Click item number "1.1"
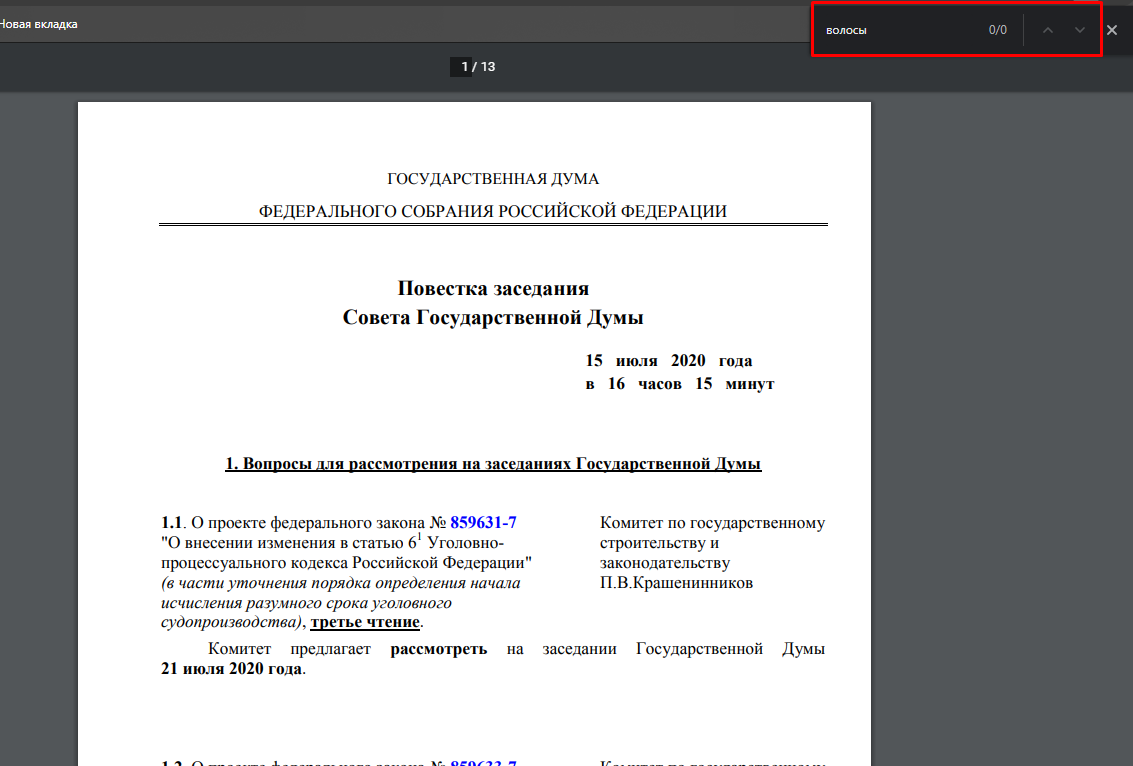This screenshot has height=766, width=1133. [171, 522]
